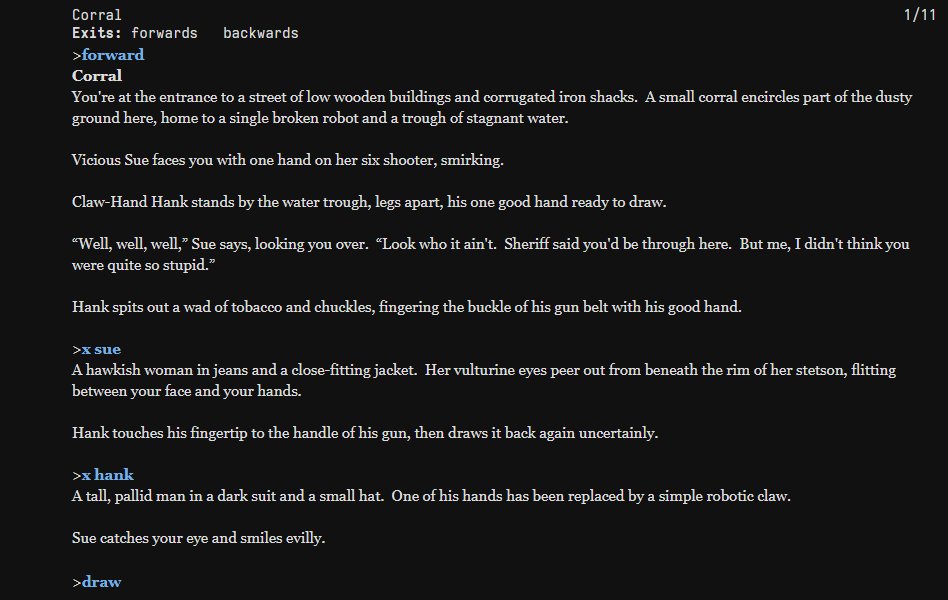
Task: Click the line "Hank touches his fingertip"
Action: (365, 433)
